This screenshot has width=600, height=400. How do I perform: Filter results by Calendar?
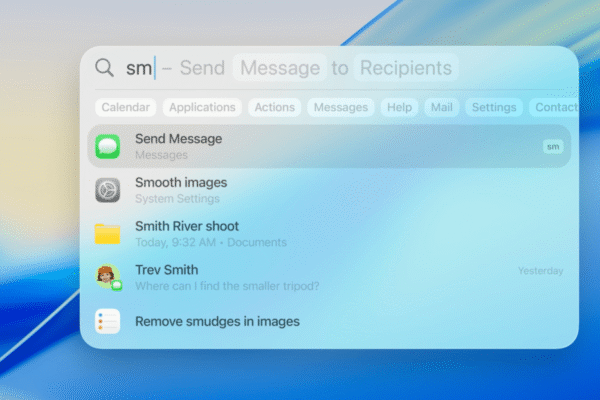[x=125, y=107]
